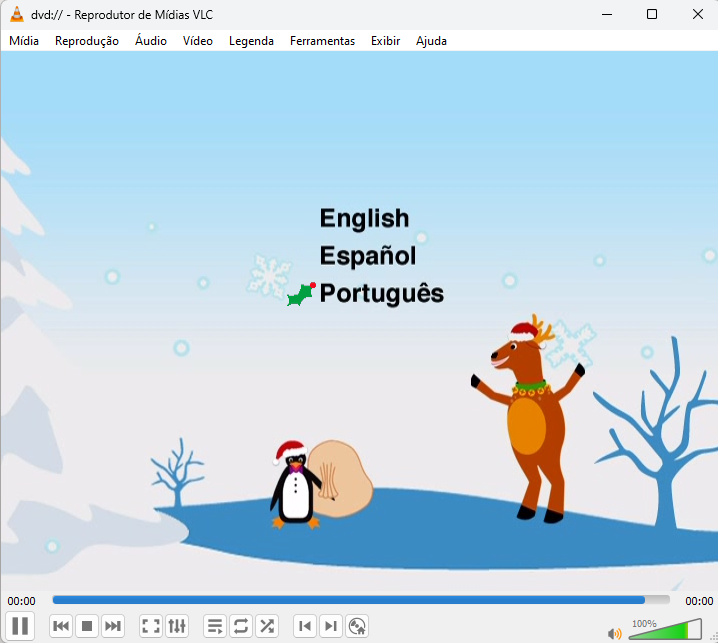
Task: Toggle the loop repeat mode
Action: [x=241, y=626]
